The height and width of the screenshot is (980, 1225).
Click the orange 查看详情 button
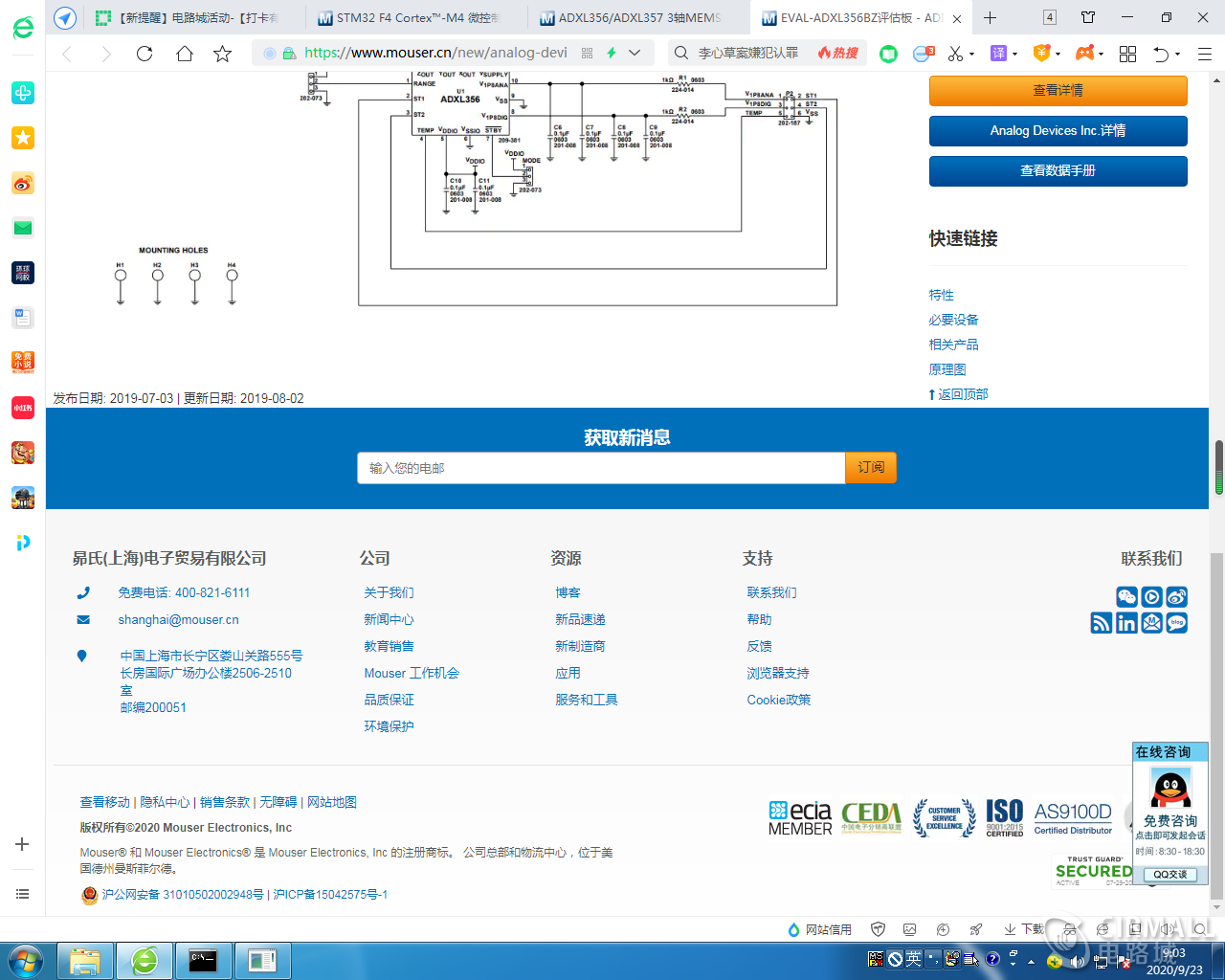pyautogui.click(x=1058, y=91)
